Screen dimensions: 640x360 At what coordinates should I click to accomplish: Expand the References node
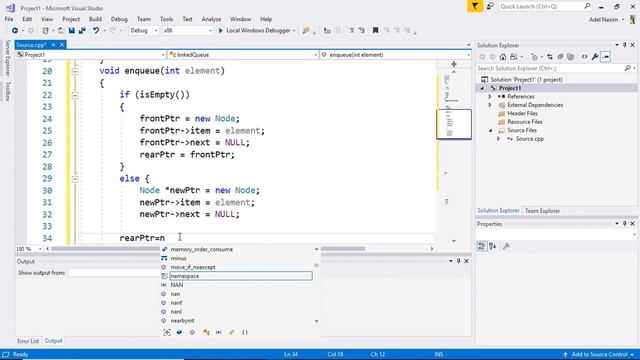[x=490, y=97]
